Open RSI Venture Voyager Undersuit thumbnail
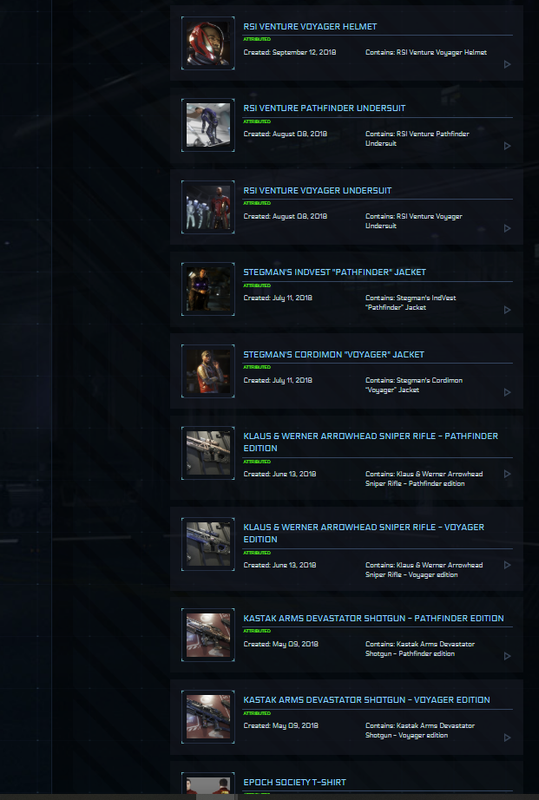Viewport: 539px width, 800px height. coord(208,207)
